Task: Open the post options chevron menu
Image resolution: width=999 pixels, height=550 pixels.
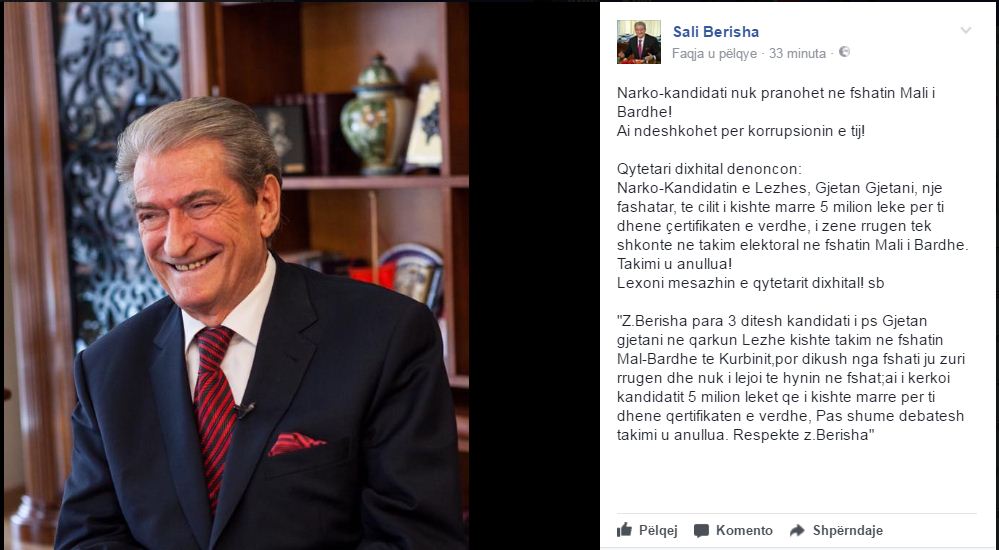Action: pyautogui.click(x=966, y=30)
